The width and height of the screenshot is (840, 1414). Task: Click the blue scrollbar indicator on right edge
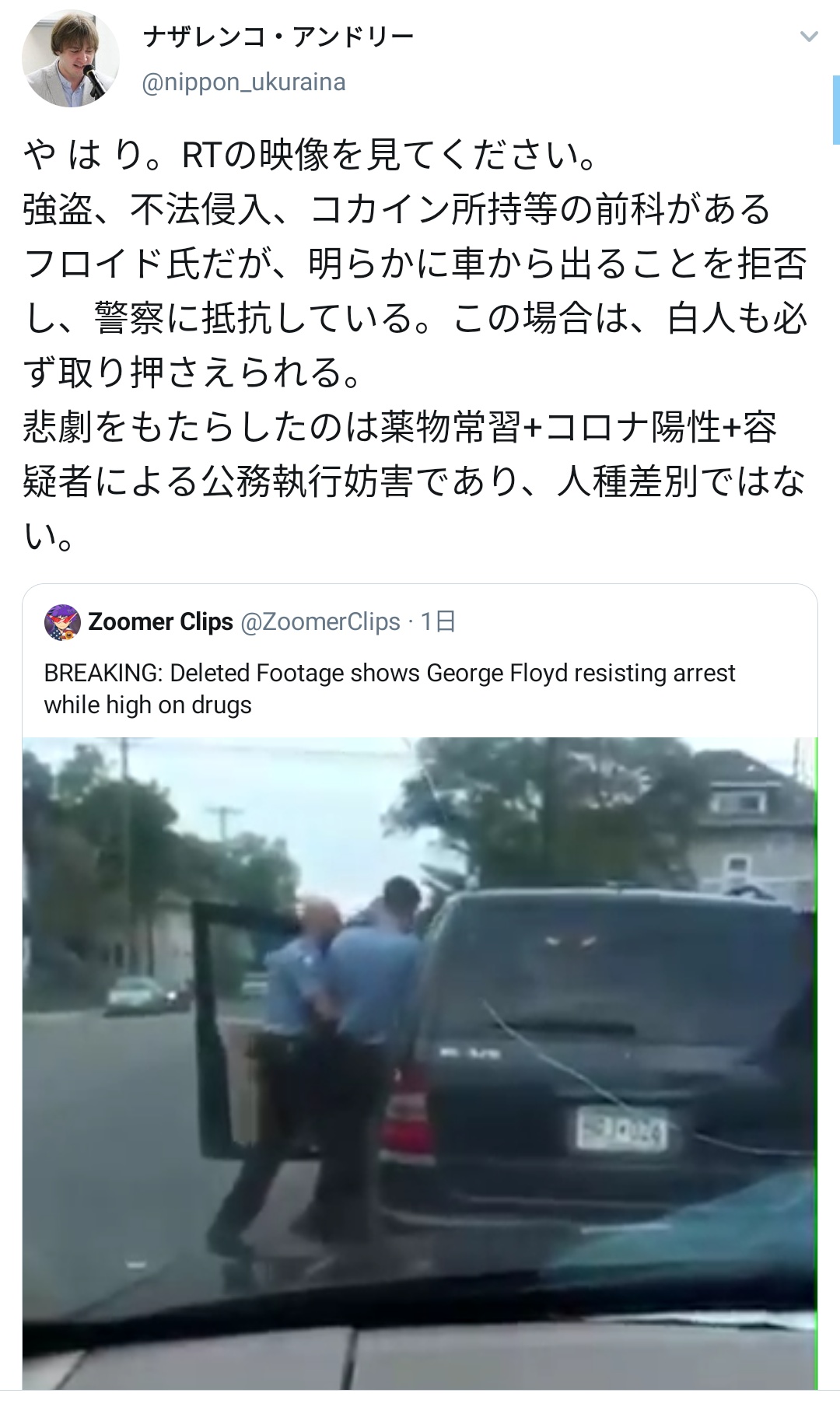click(x=835, y=110)
